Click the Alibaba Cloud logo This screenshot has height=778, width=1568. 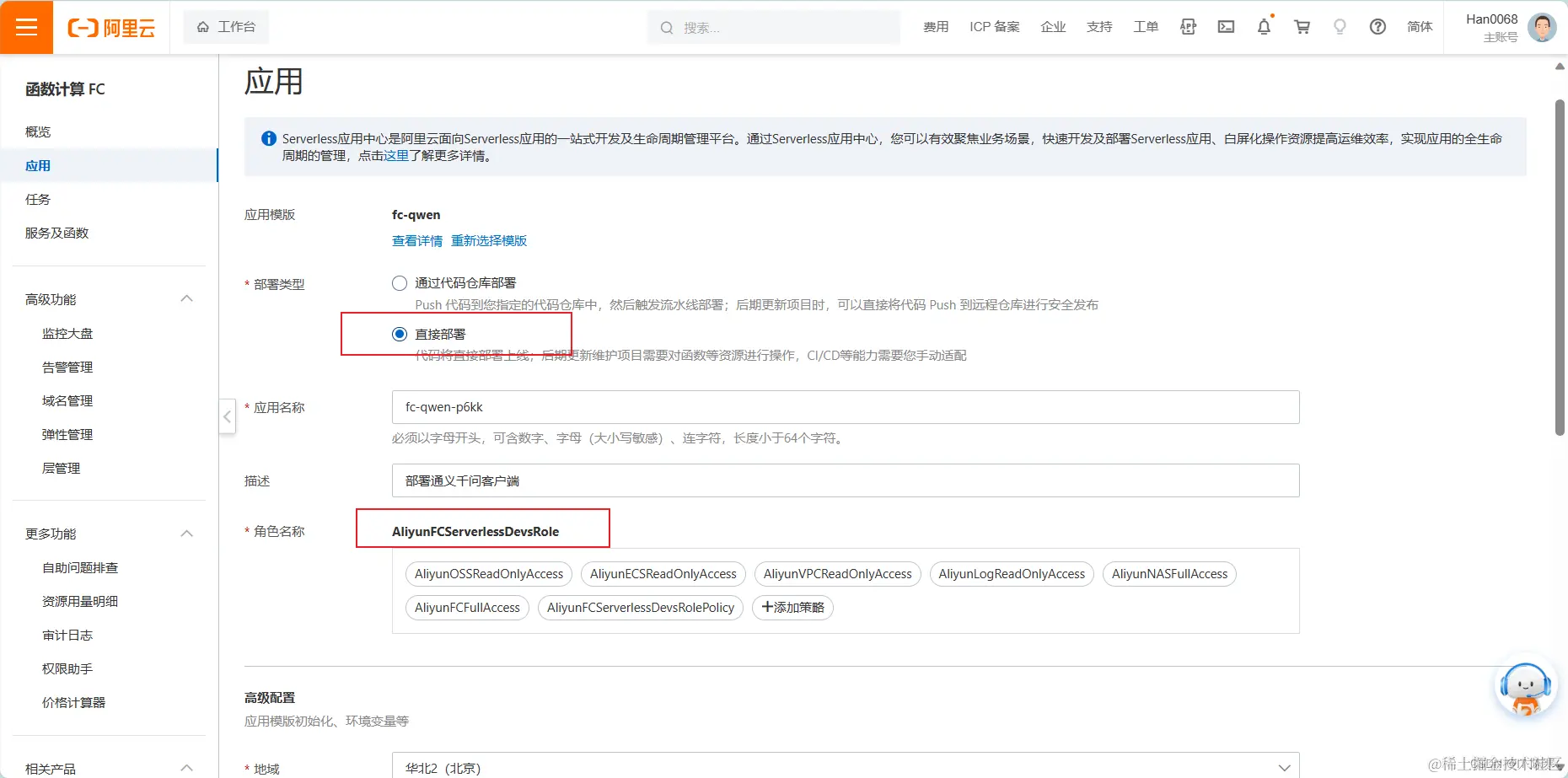pos(111,28)
